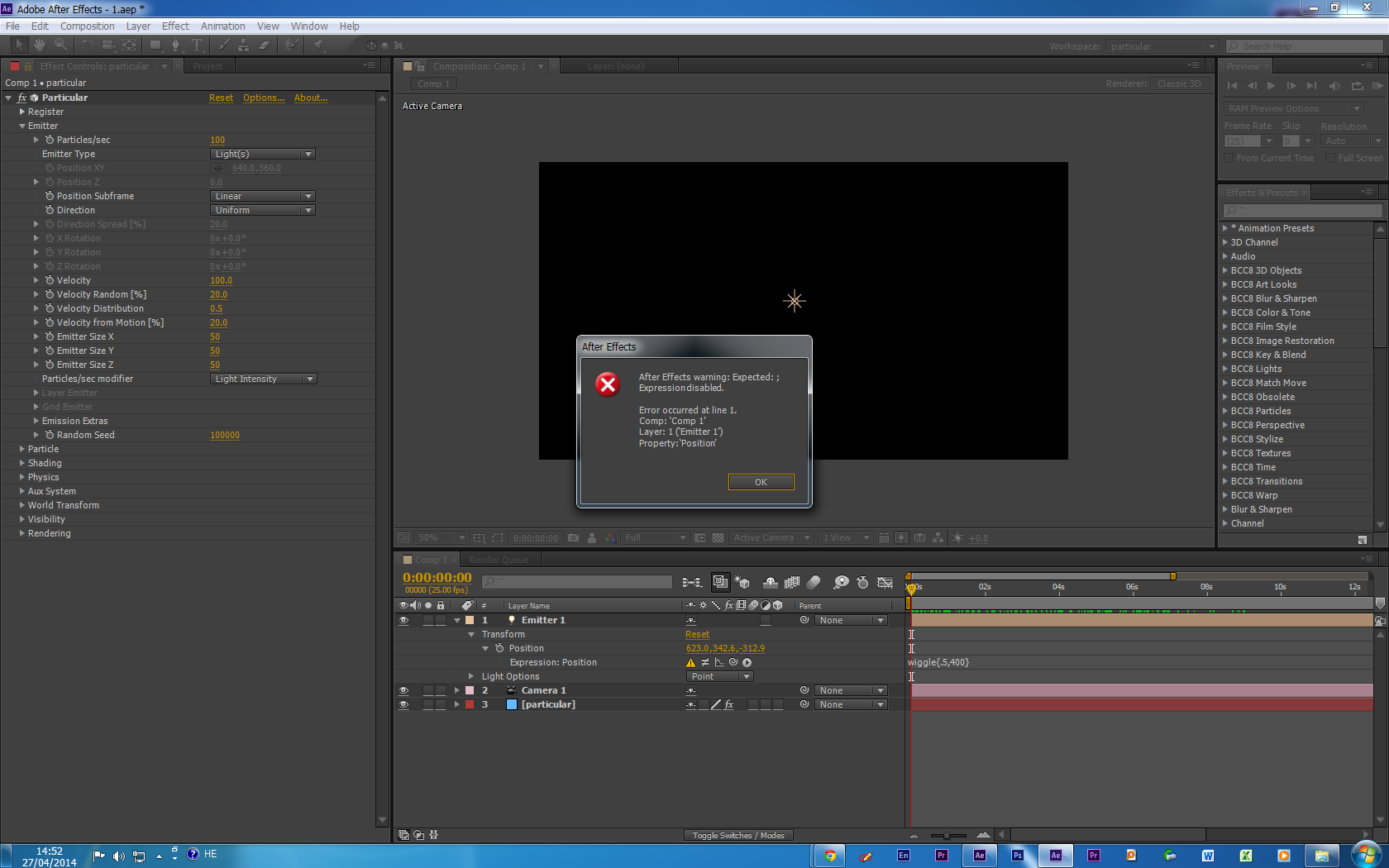Hide the Emitter 1 layer eye
The height and width of the screenshot is (868, 1389).
click(x=403, y=620)
